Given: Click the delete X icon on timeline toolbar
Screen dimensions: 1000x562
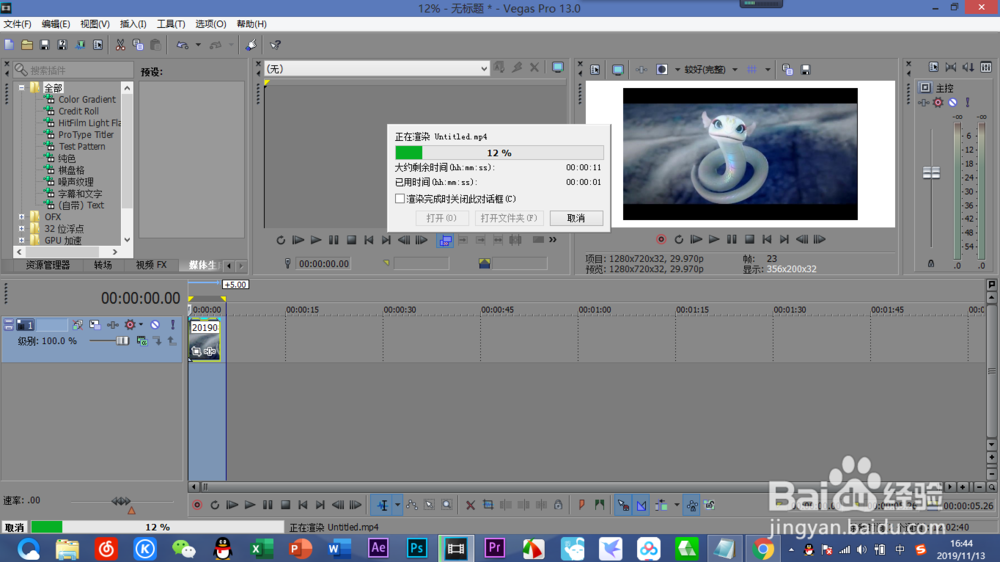Looking at the screenshot, I should (x=470, y=505).
